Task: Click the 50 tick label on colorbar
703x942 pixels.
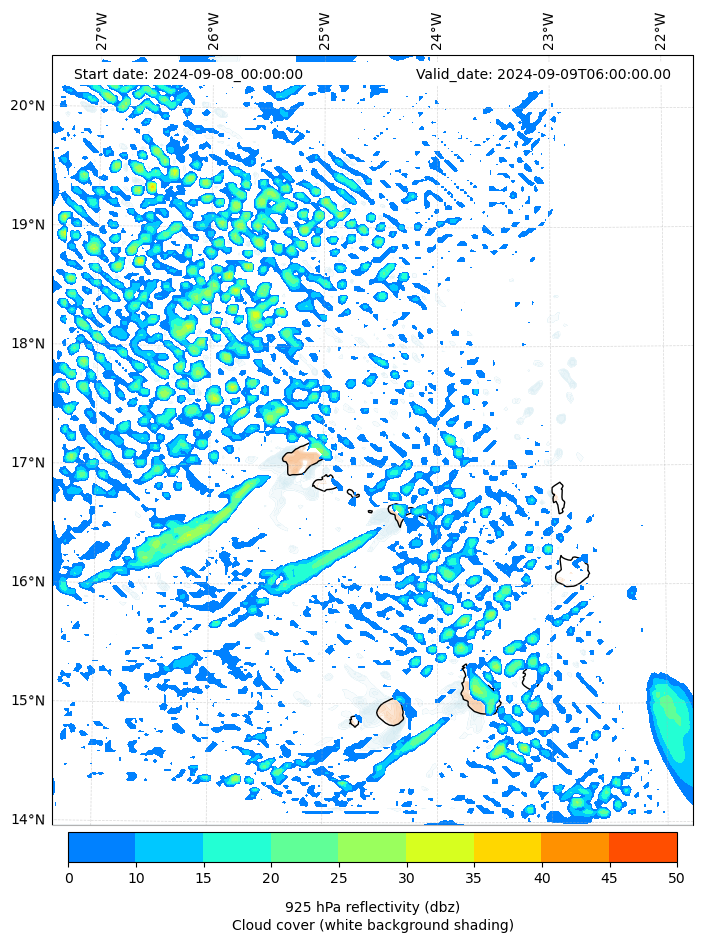Action: 677,878
